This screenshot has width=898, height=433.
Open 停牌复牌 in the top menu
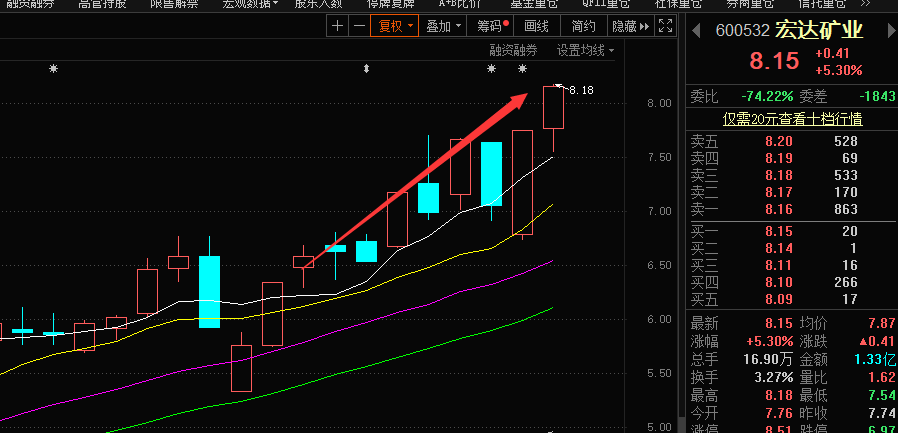point(391,3)
